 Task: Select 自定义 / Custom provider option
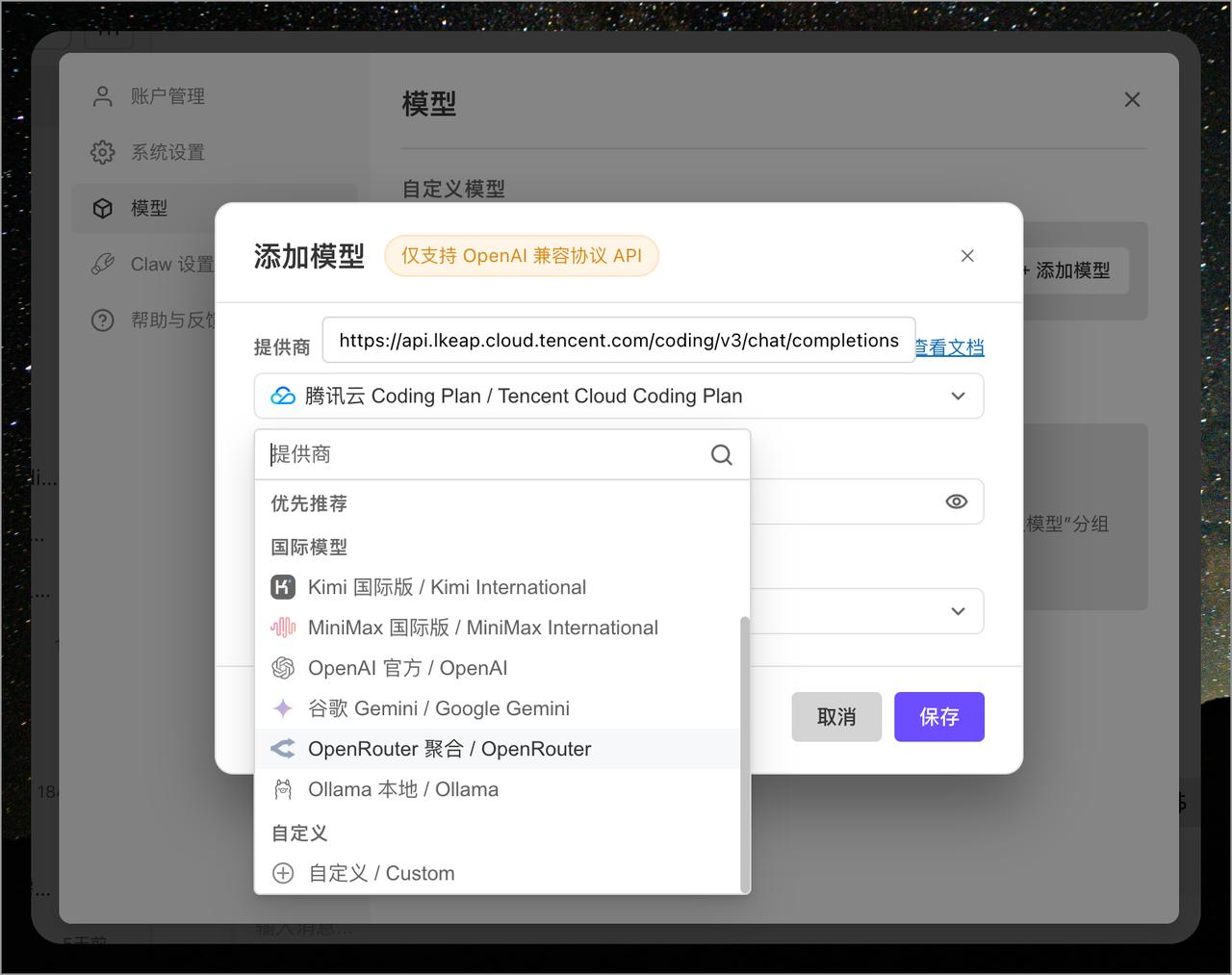[x=498, y=873]
